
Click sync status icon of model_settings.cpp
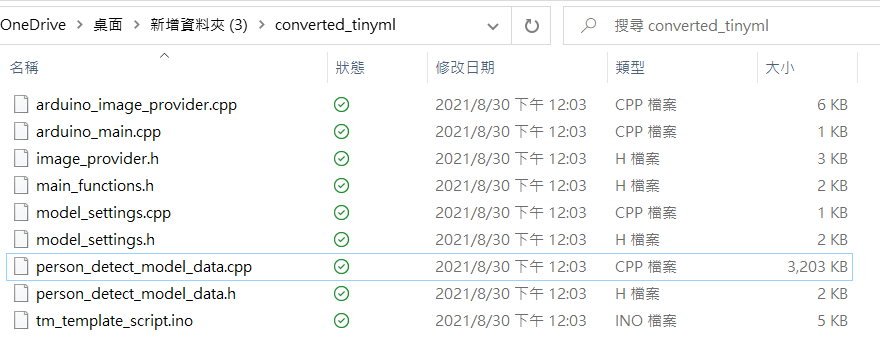(x=341, y=213)
